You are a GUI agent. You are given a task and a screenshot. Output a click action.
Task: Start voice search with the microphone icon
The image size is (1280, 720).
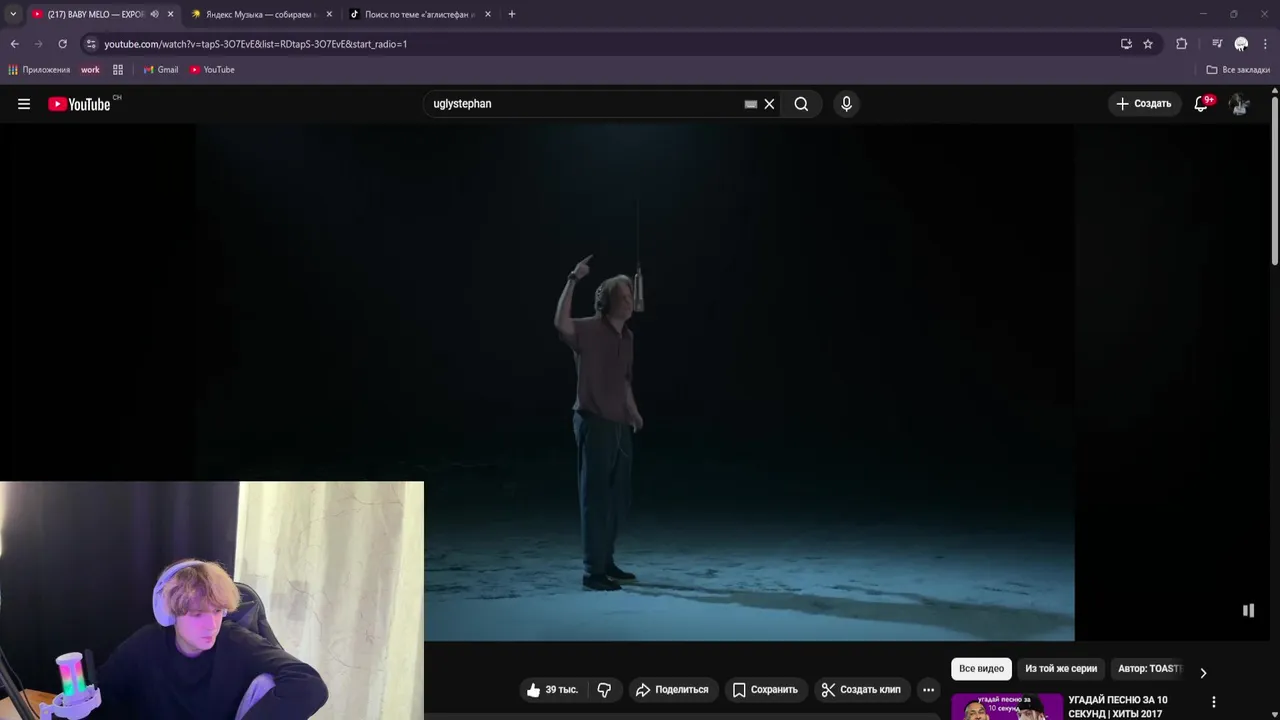pyautogui.click(x=846, y=104)
